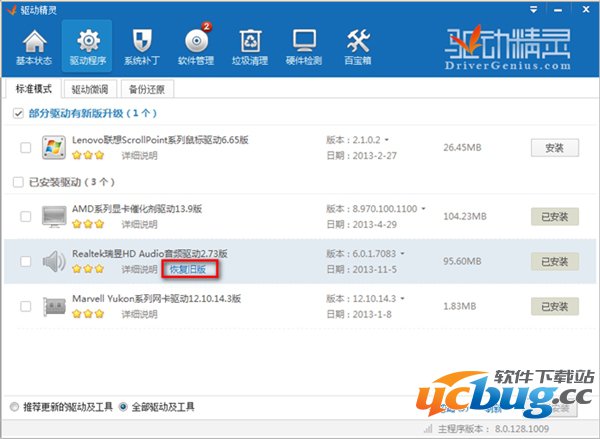Viewport: 600px width, 439px height.
Task: Click 已安装 button for the AMD driver
Action: (x=554, y=217)
